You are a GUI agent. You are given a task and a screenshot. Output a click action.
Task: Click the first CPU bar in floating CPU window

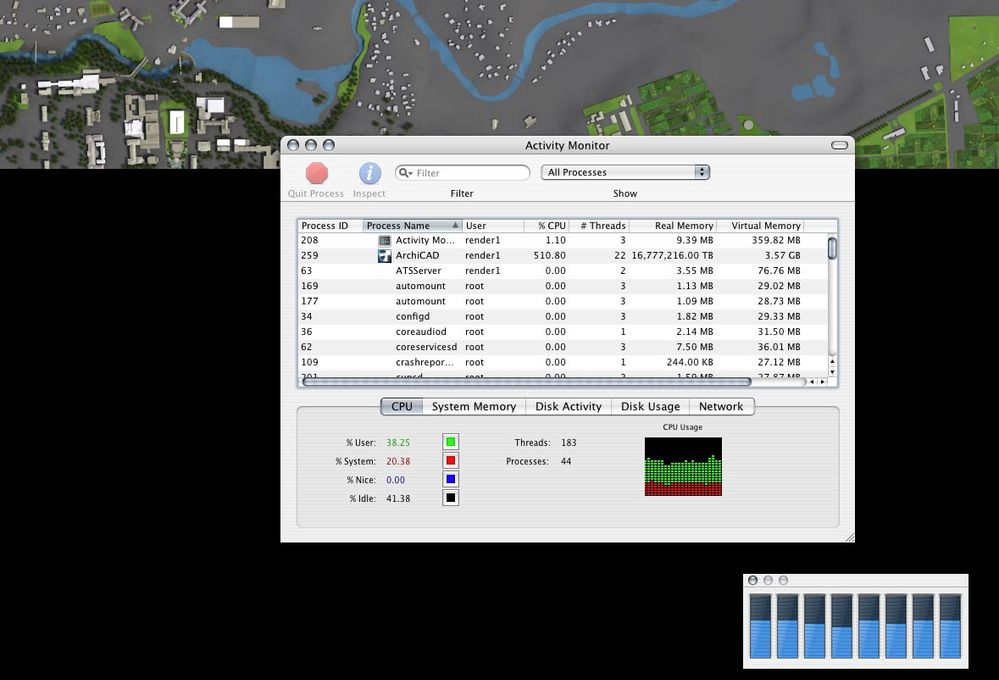point(760,626)
